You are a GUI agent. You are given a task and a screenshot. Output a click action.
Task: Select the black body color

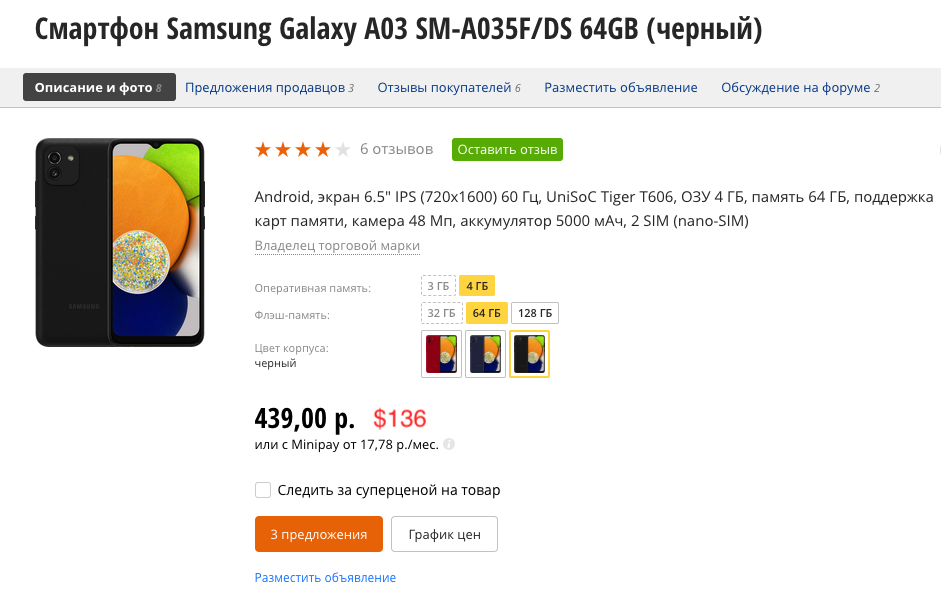point(529,354)
